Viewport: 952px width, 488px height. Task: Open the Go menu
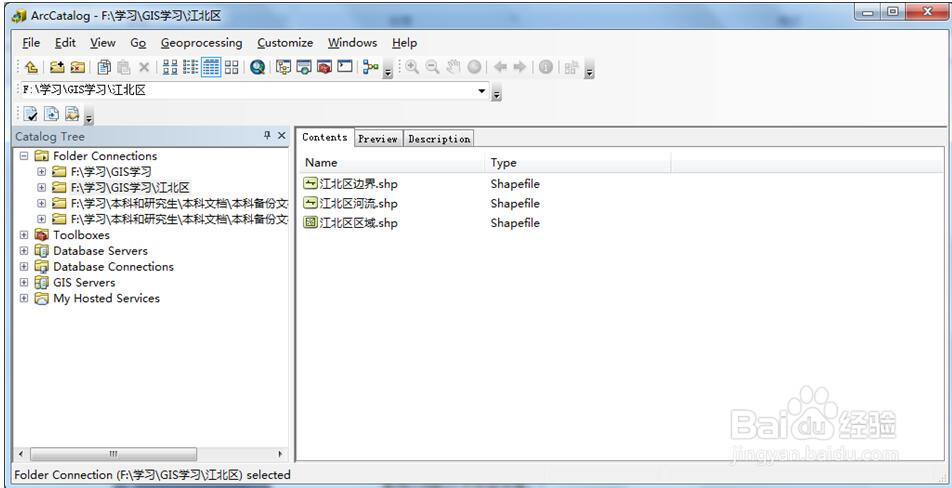click(138, 43)
